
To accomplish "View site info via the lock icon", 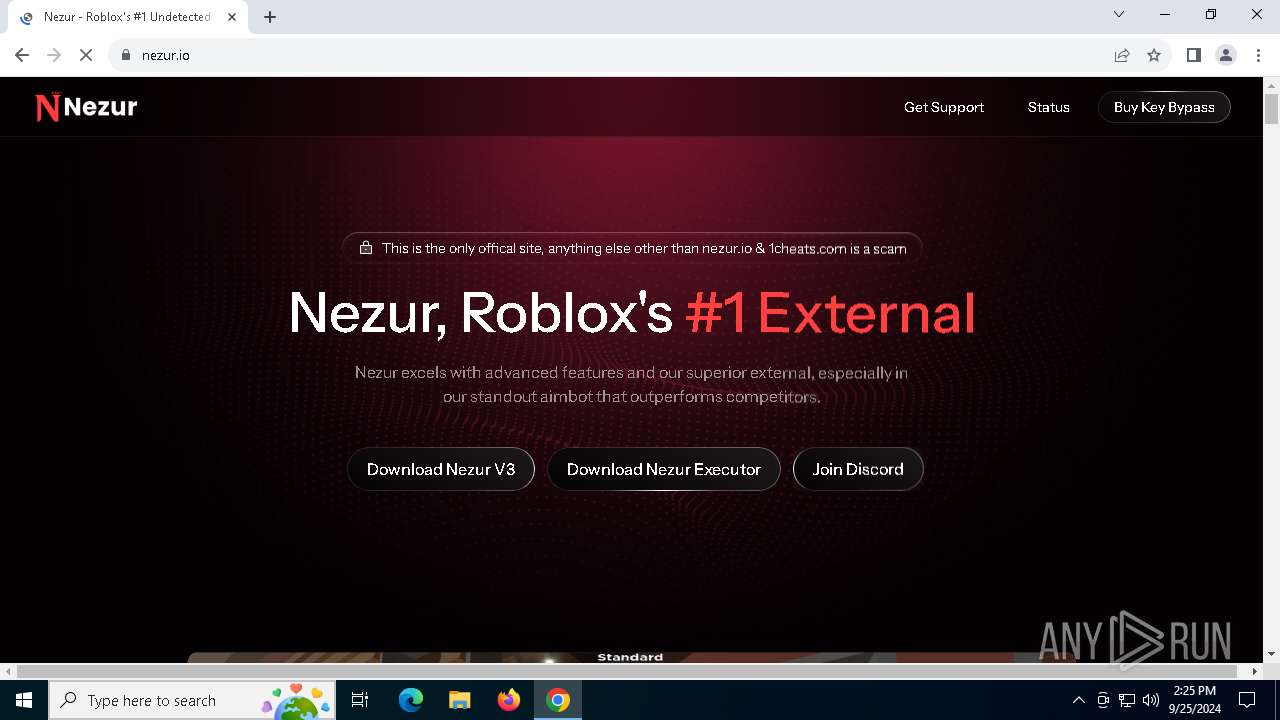I will [126, 55].
